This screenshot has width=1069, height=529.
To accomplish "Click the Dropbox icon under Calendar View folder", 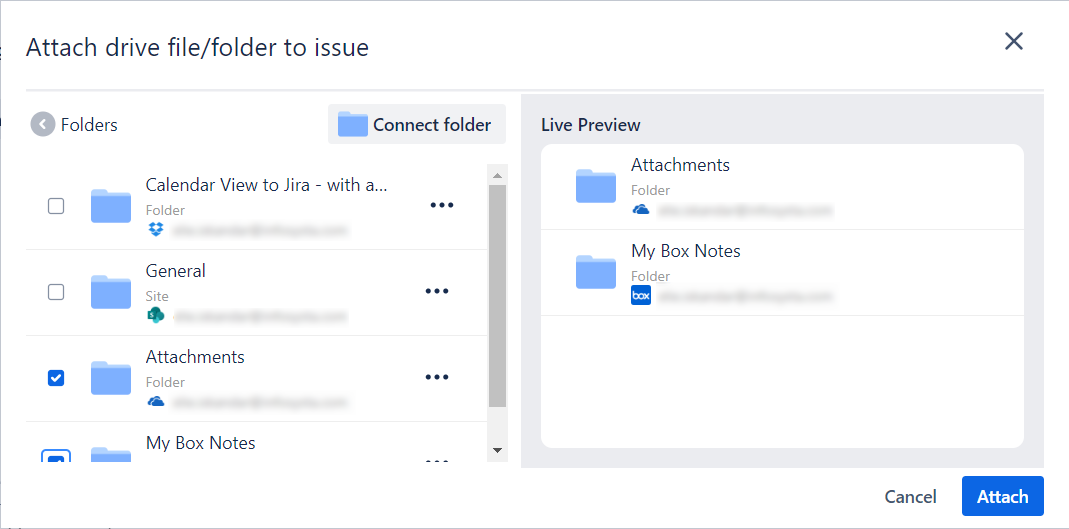I will [155, 230].
